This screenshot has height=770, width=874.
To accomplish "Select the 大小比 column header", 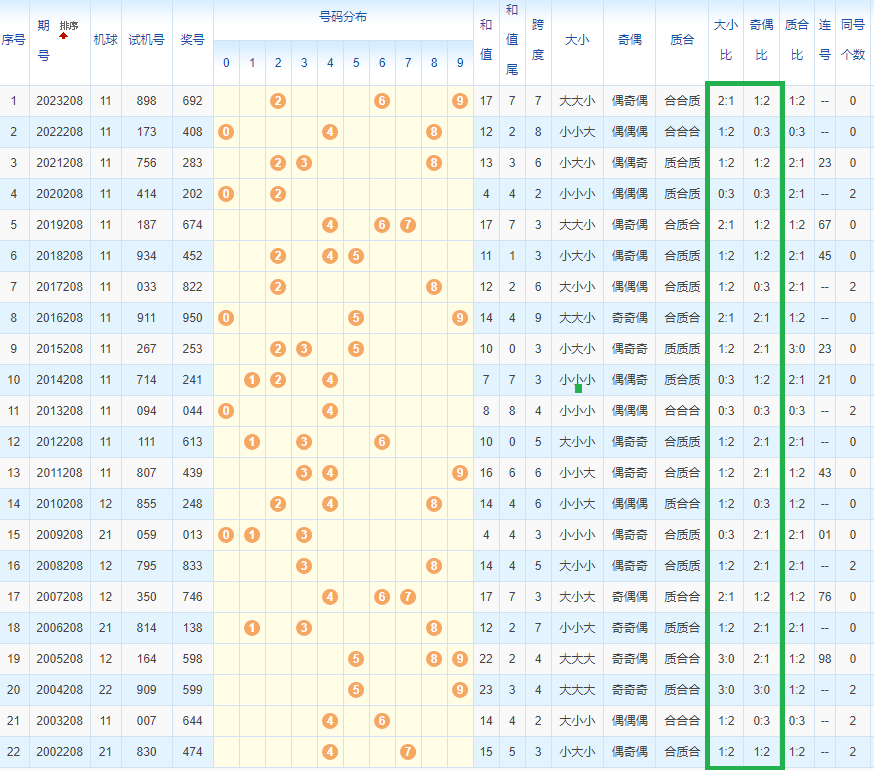I will pos(725,40).
